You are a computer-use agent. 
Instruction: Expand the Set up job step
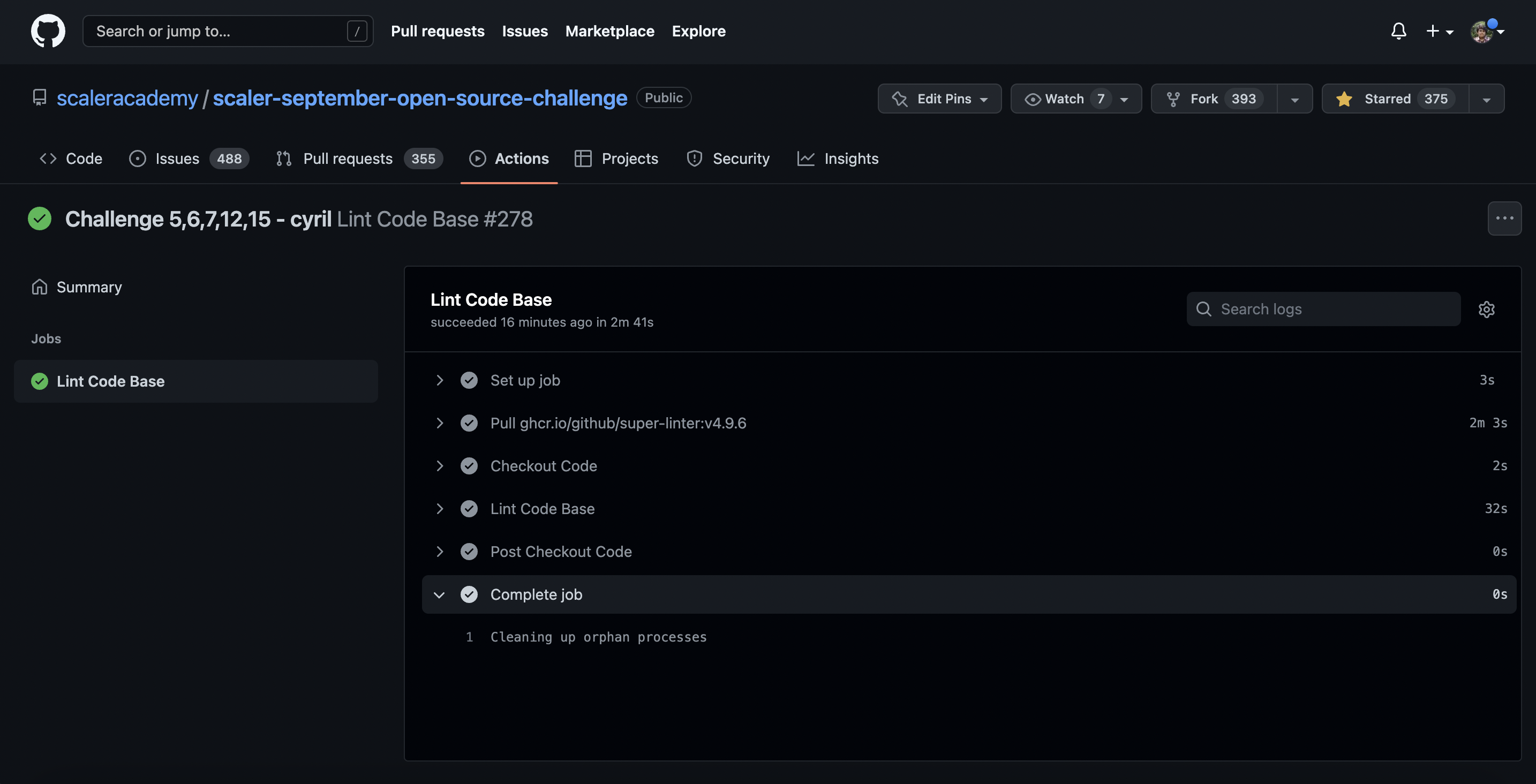click(440, 380)
